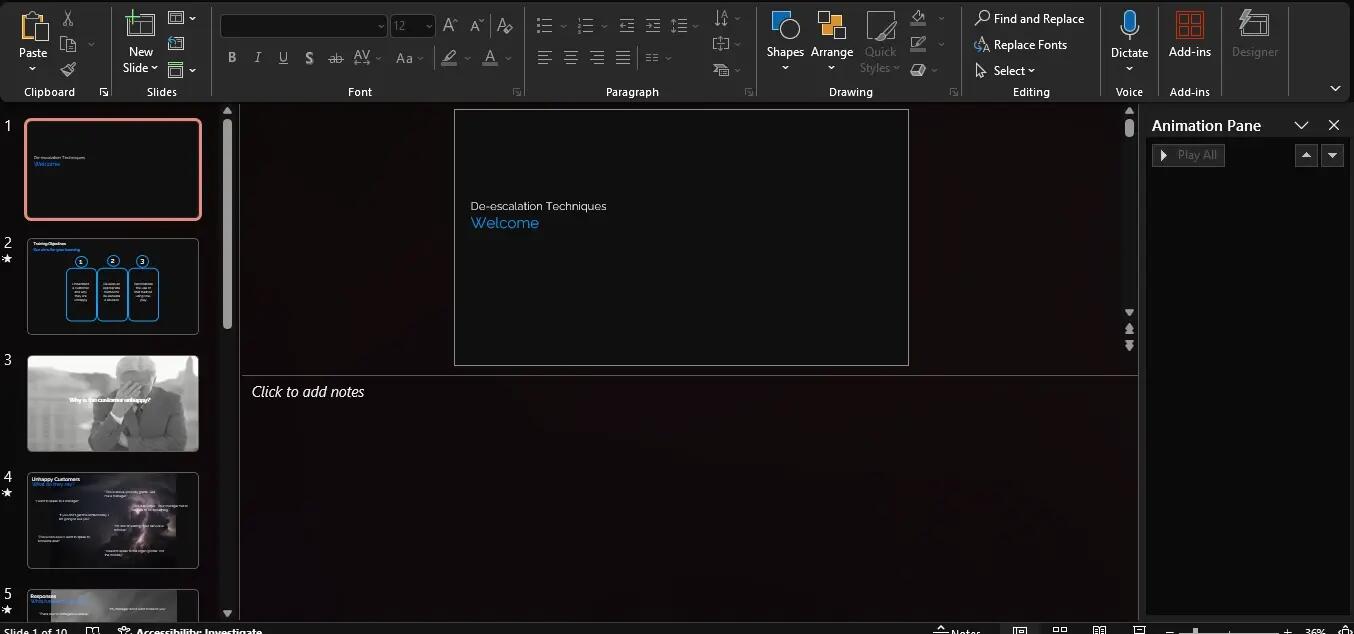Go to next slide with double-arrow
The height and width of the screenshot is (634, 1354).
pos(1129,345)
